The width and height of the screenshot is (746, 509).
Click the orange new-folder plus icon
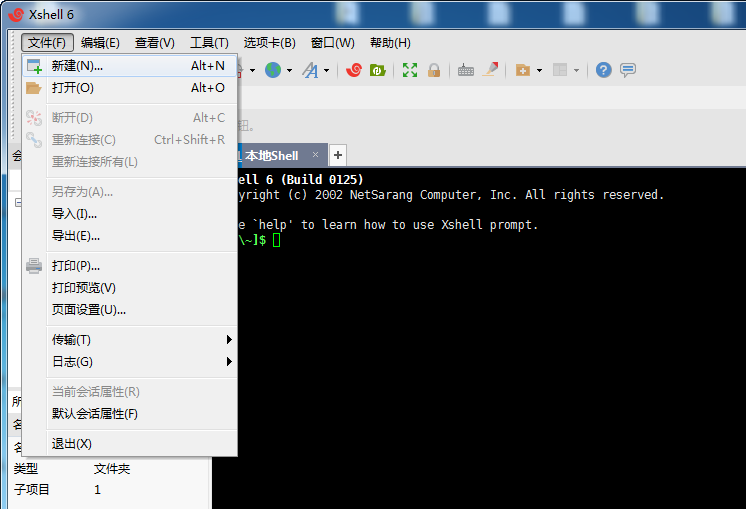(x=523, y=70)
